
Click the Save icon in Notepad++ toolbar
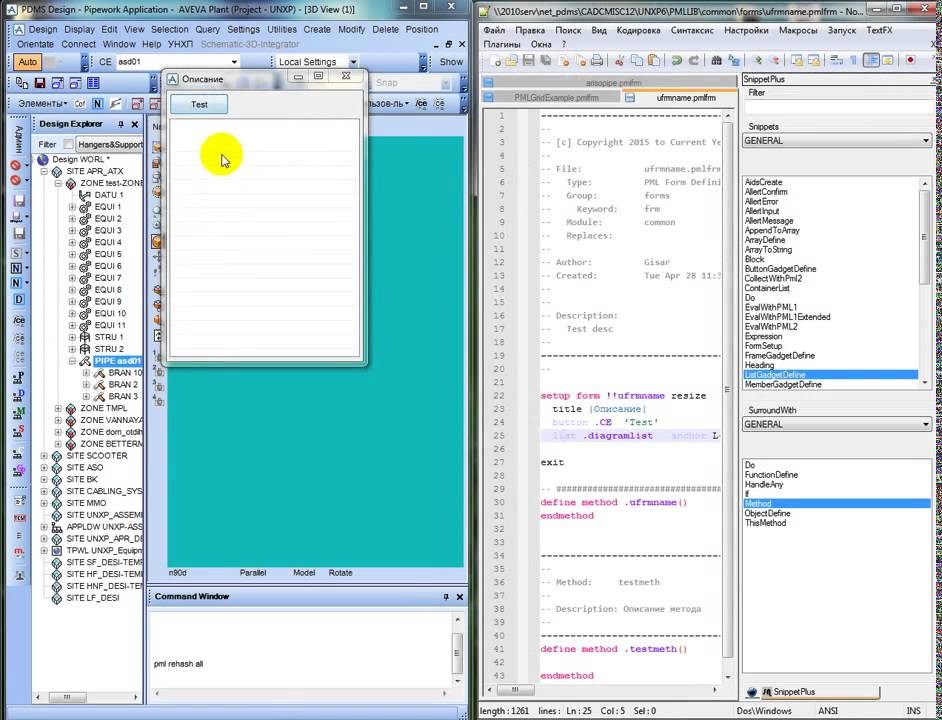[529, 60]
